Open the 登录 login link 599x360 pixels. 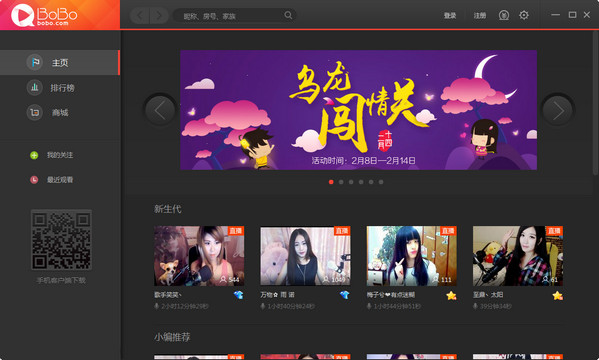point(450,15)
